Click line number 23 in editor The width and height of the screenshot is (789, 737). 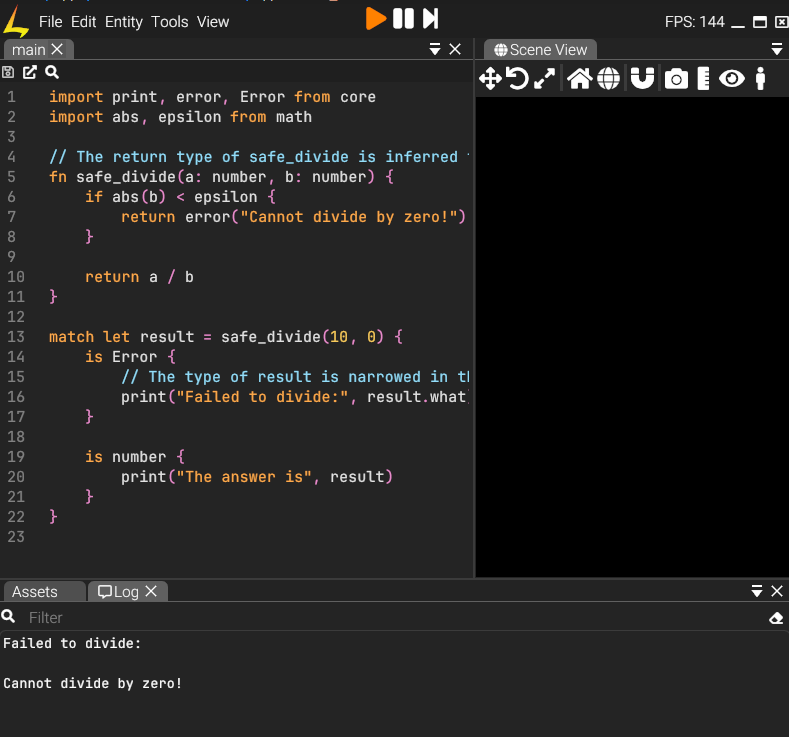pos(16,537)
